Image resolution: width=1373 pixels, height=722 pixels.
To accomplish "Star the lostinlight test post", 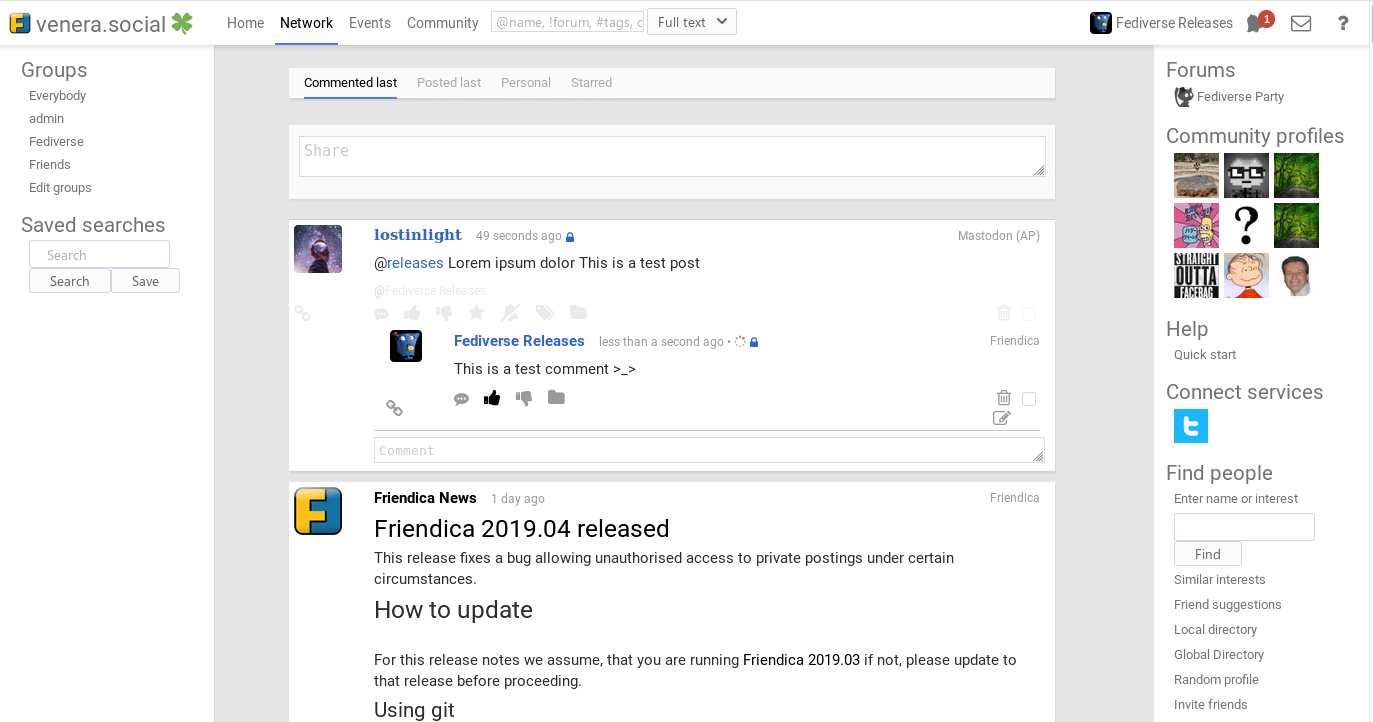I will tap(476, 313).
